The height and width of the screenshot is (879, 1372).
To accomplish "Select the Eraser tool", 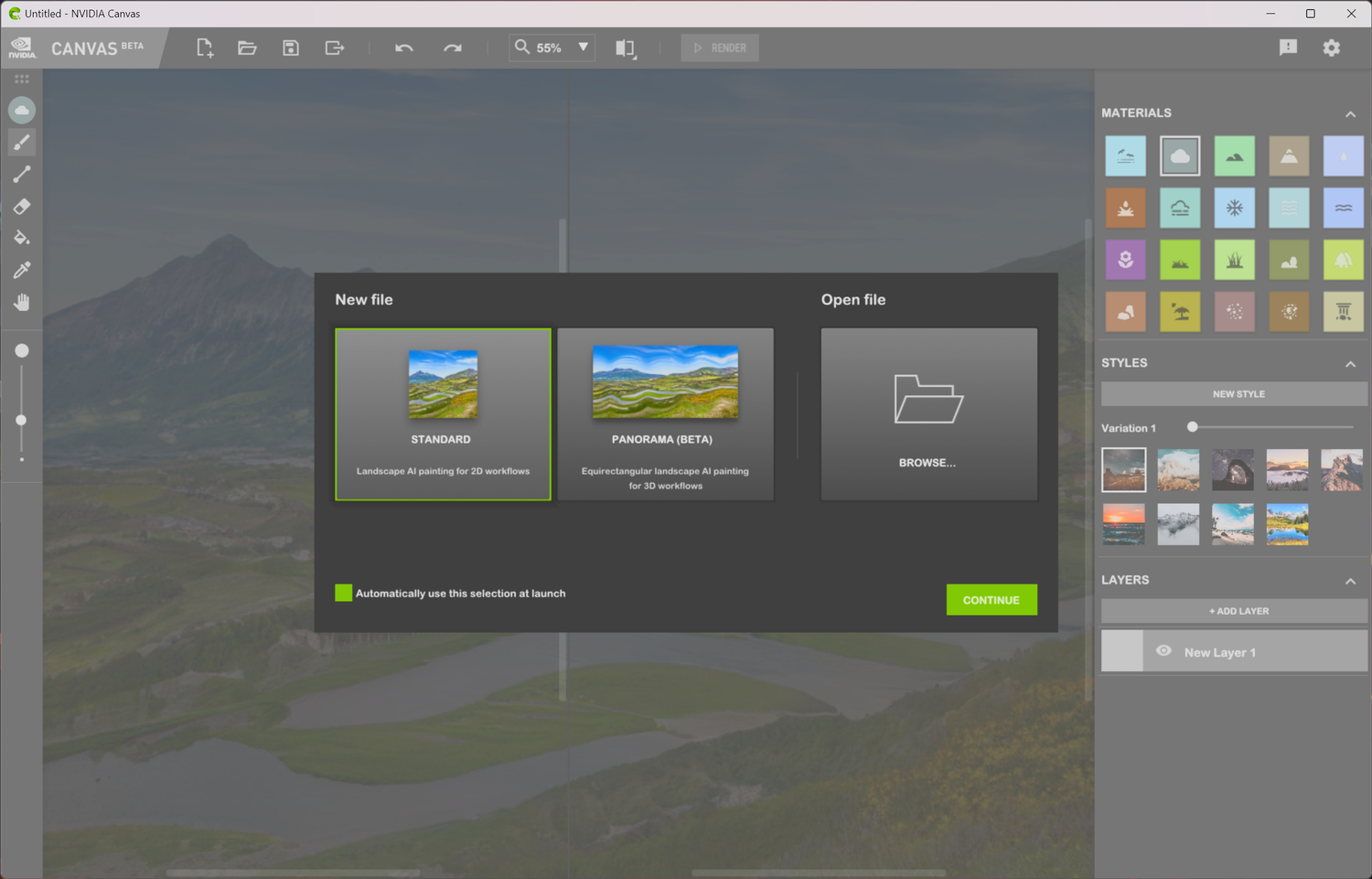I will tap(22, 207).
